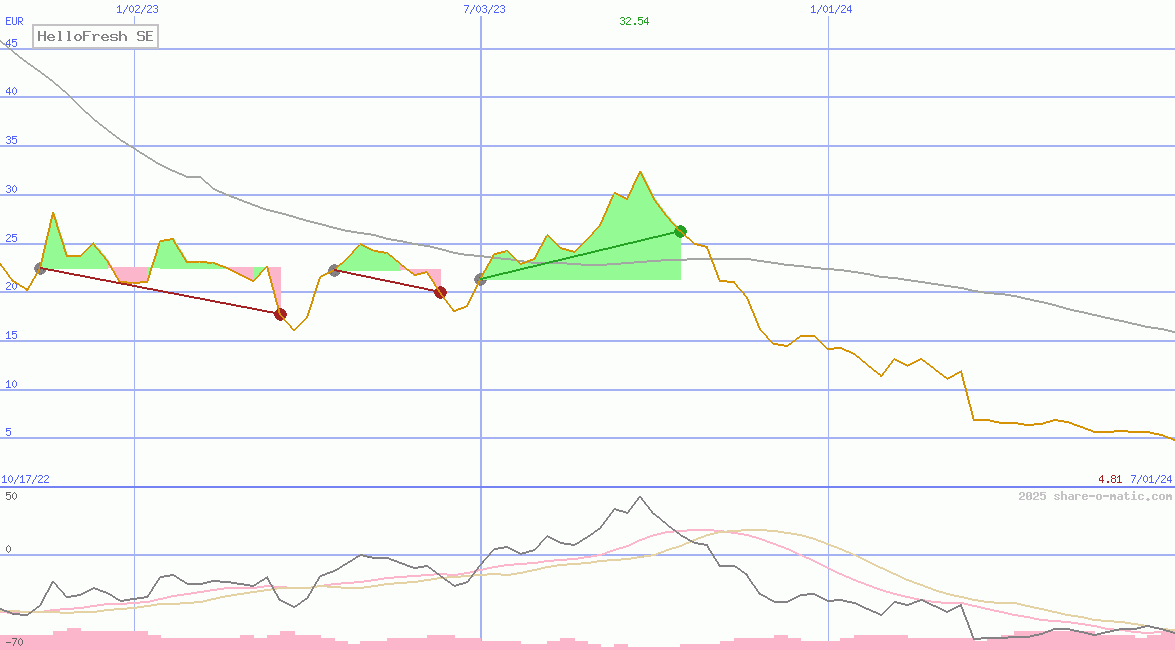
Task: Select the green exit marker of winning trade
Action: (x=681, y=231)
